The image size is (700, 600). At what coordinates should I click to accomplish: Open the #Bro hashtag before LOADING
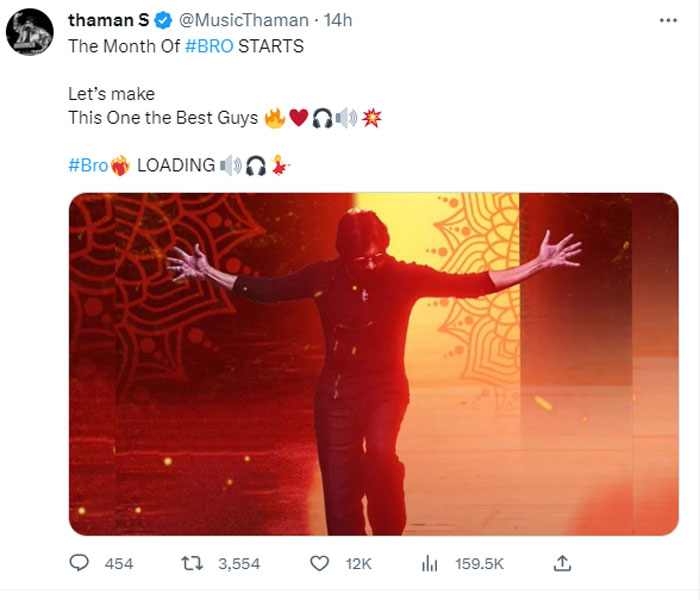87,165
